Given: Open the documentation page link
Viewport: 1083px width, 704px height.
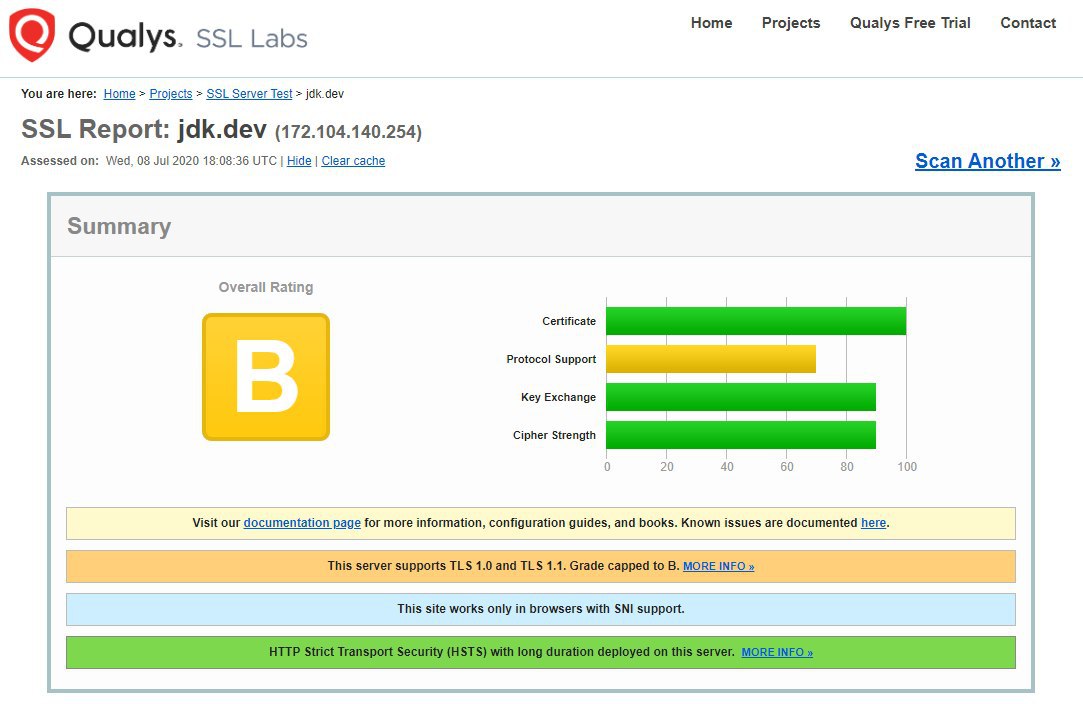Looking at the screenshot, I should click(x=302, y=523).
